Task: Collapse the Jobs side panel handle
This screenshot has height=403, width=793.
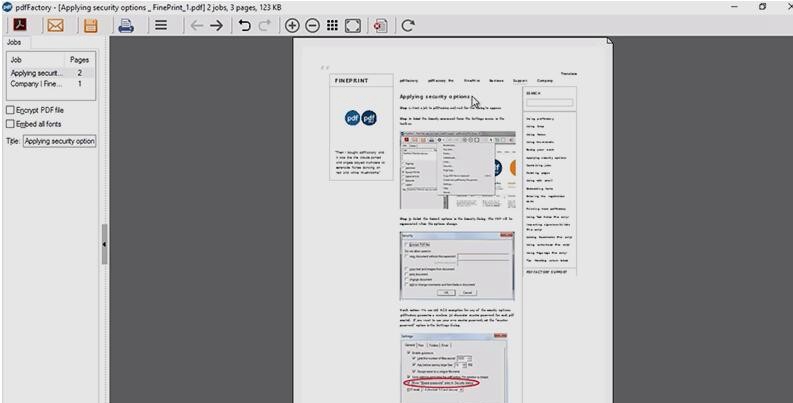Action: (x=104, y=244)
